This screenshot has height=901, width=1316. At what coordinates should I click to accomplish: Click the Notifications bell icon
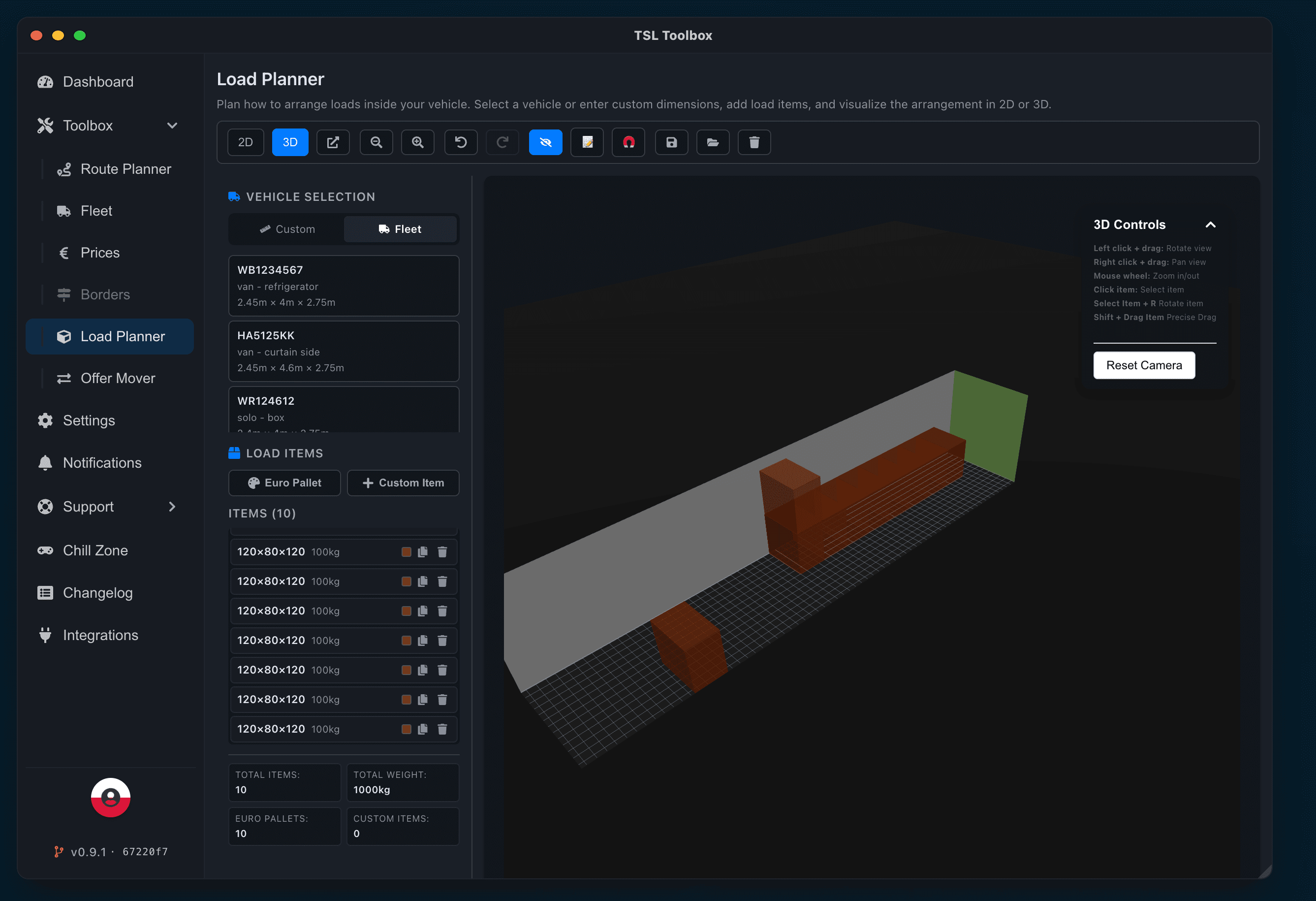45,463
